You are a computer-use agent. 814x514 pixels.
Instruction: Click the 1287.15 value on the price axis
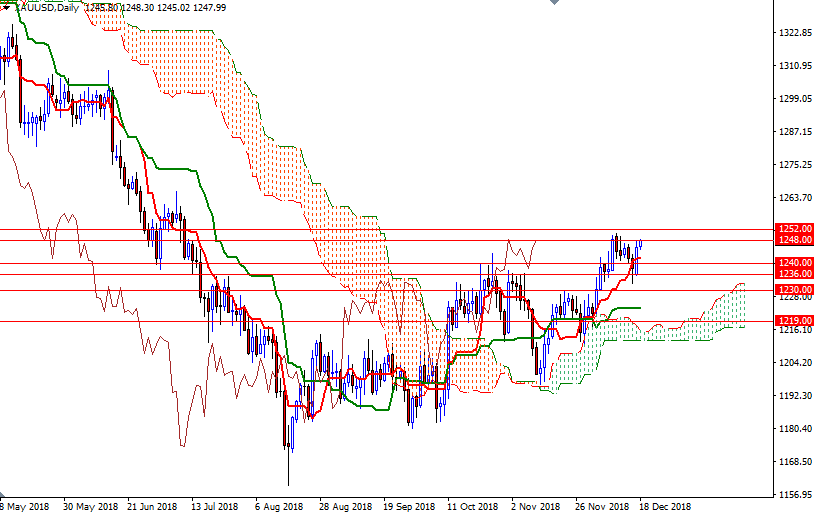(794, 132)
